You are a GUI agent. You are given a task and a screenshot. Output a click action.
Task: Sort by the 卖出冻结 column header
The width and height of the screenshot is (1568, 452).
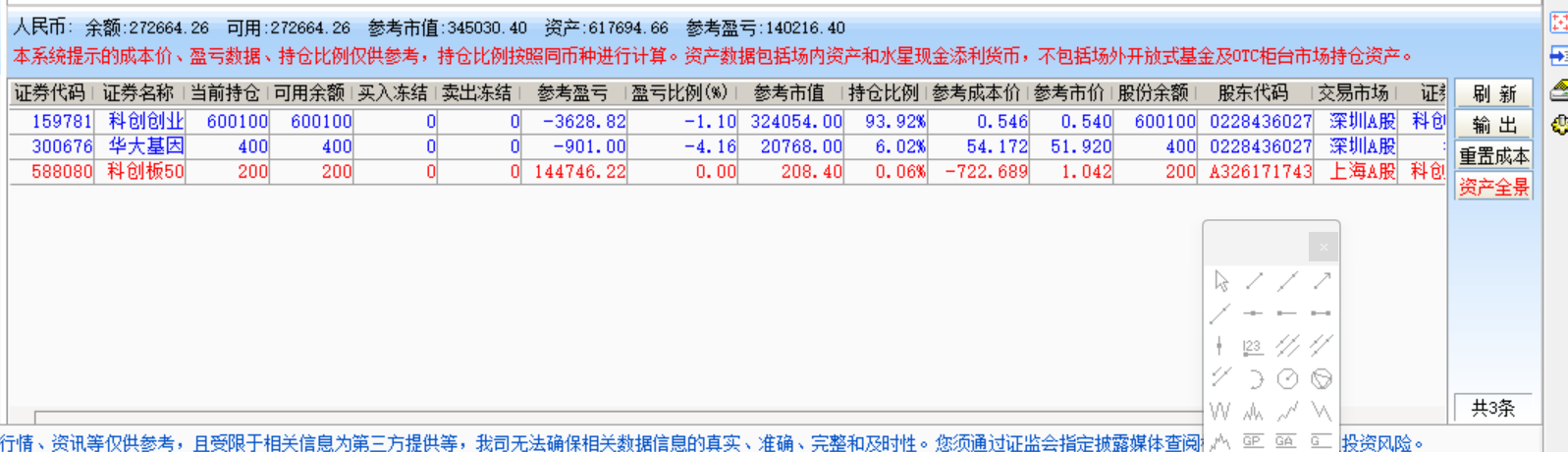(477, 93)
